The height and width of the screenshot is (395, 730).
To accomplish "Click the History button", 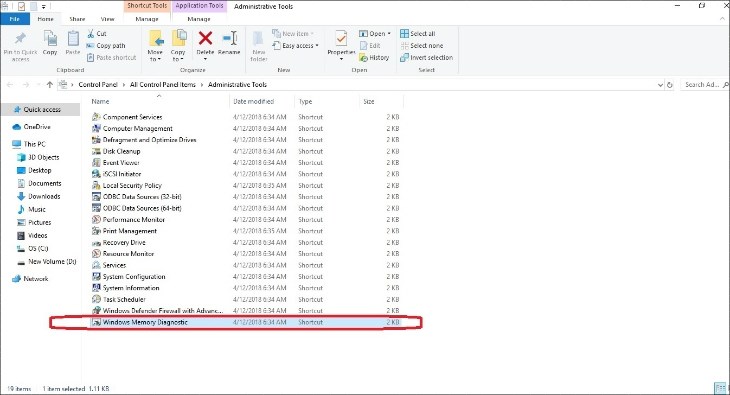I will pos(374,57).
